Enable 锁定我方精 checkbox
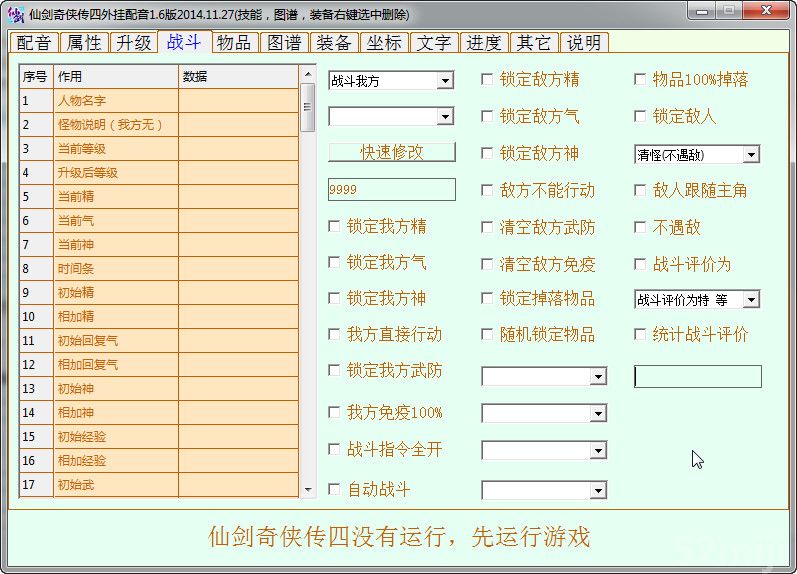This screenshot has height=574, width=797. tap(335, 227)
